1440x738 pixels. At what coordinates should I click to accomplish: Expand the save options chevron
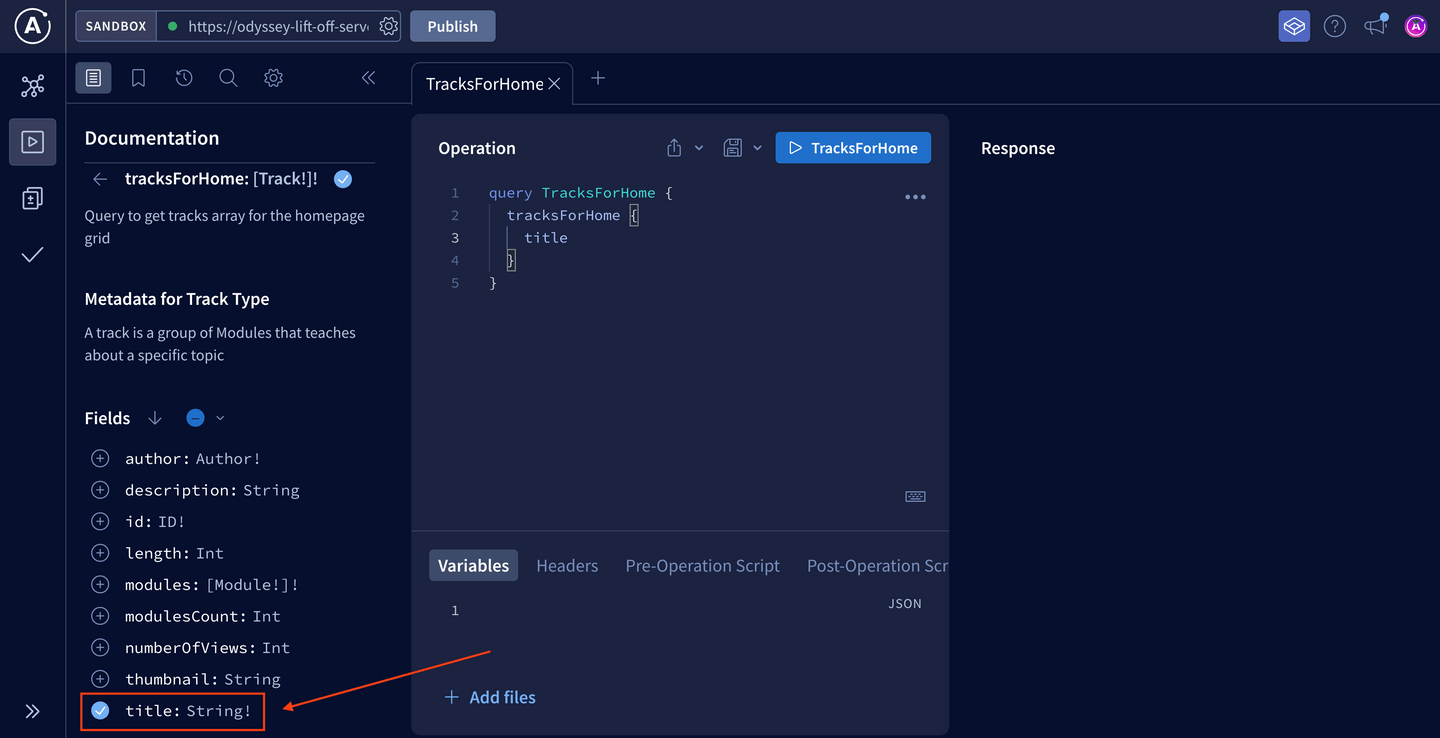click(757, 147)
